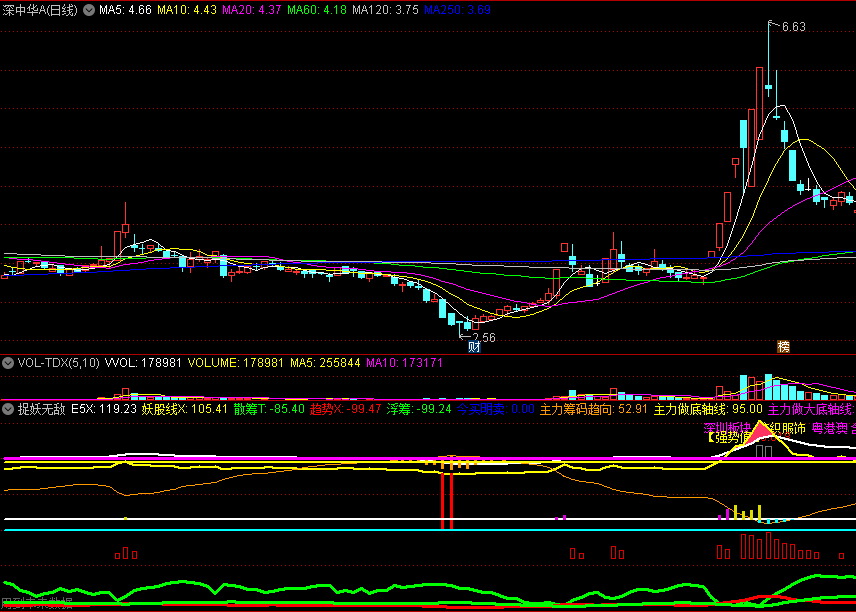This screenshot has height=612, width=856.
Task: Click the volume MA10: 173171 value
Action: tap(404, 363)
